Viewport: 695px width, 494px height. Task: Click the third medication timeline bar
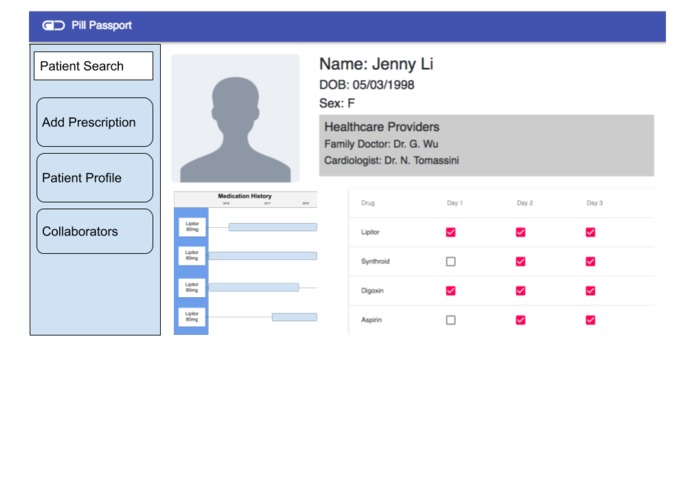click(x=254, y=288)
